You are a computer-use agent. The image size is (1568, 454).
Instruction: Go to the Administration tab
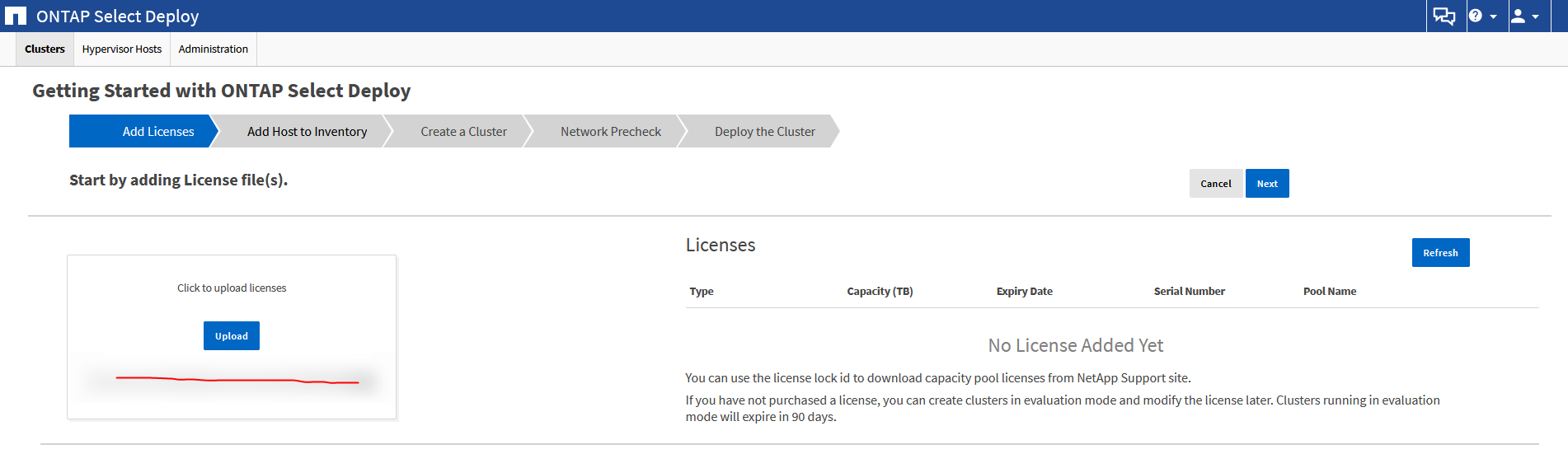pos(213,49)
